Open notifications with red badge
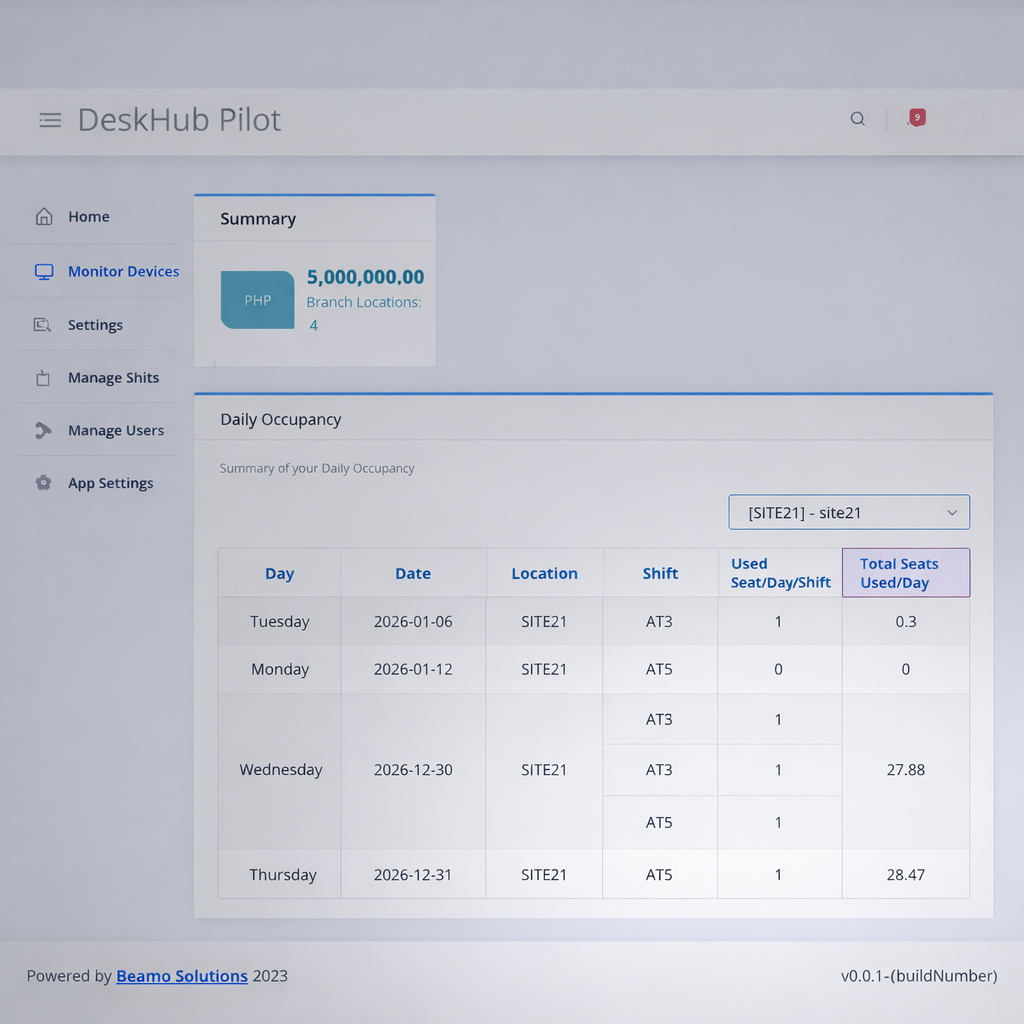The height and width of the screenshot is (1024, 1024). point(916,118)
